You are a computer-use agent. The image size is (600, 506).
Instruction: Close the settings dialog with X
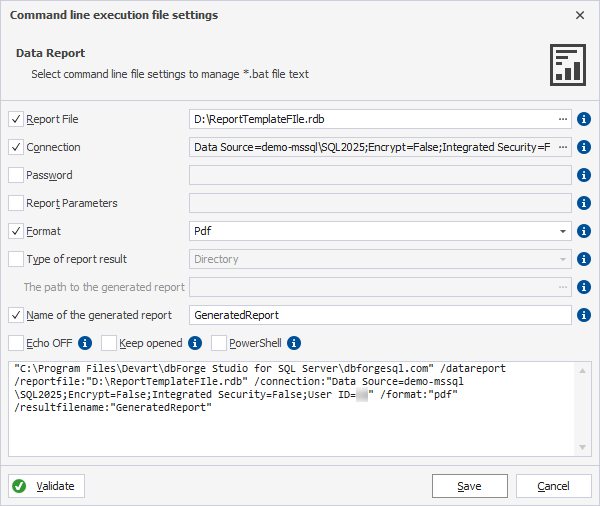(x=580, y=15)
